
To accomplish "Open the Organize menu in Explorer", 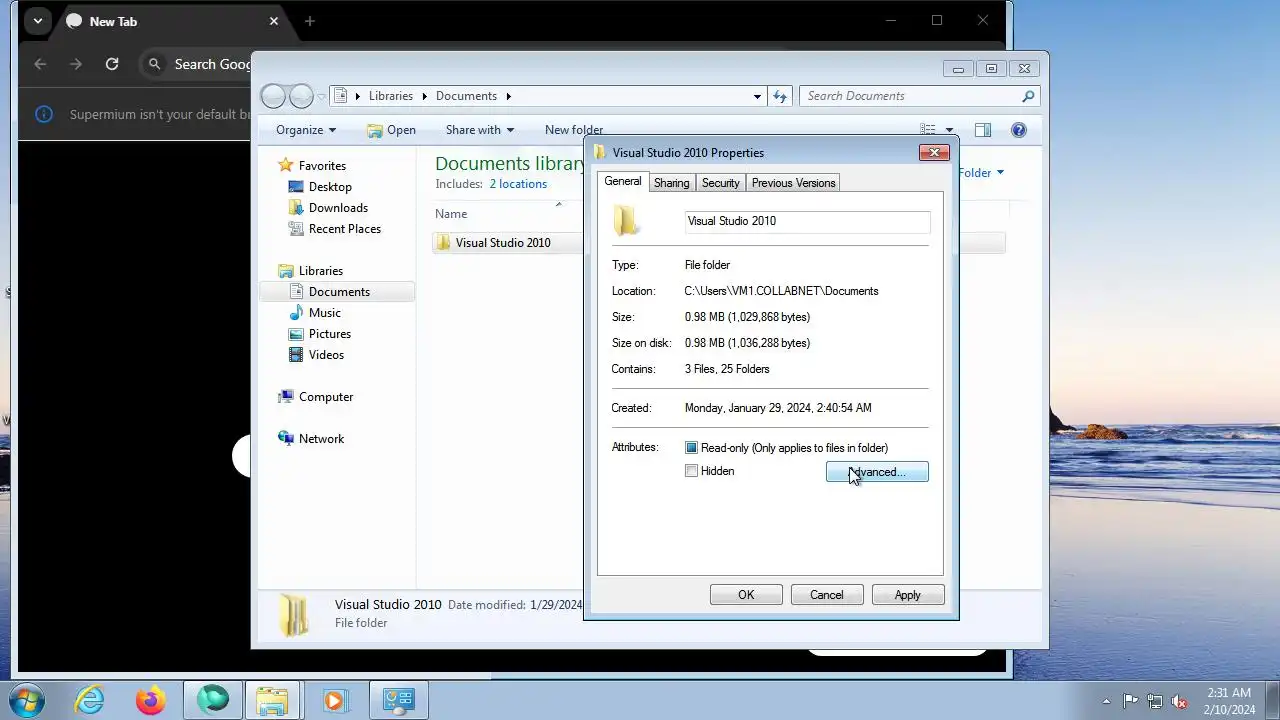I will click(306, 130).
